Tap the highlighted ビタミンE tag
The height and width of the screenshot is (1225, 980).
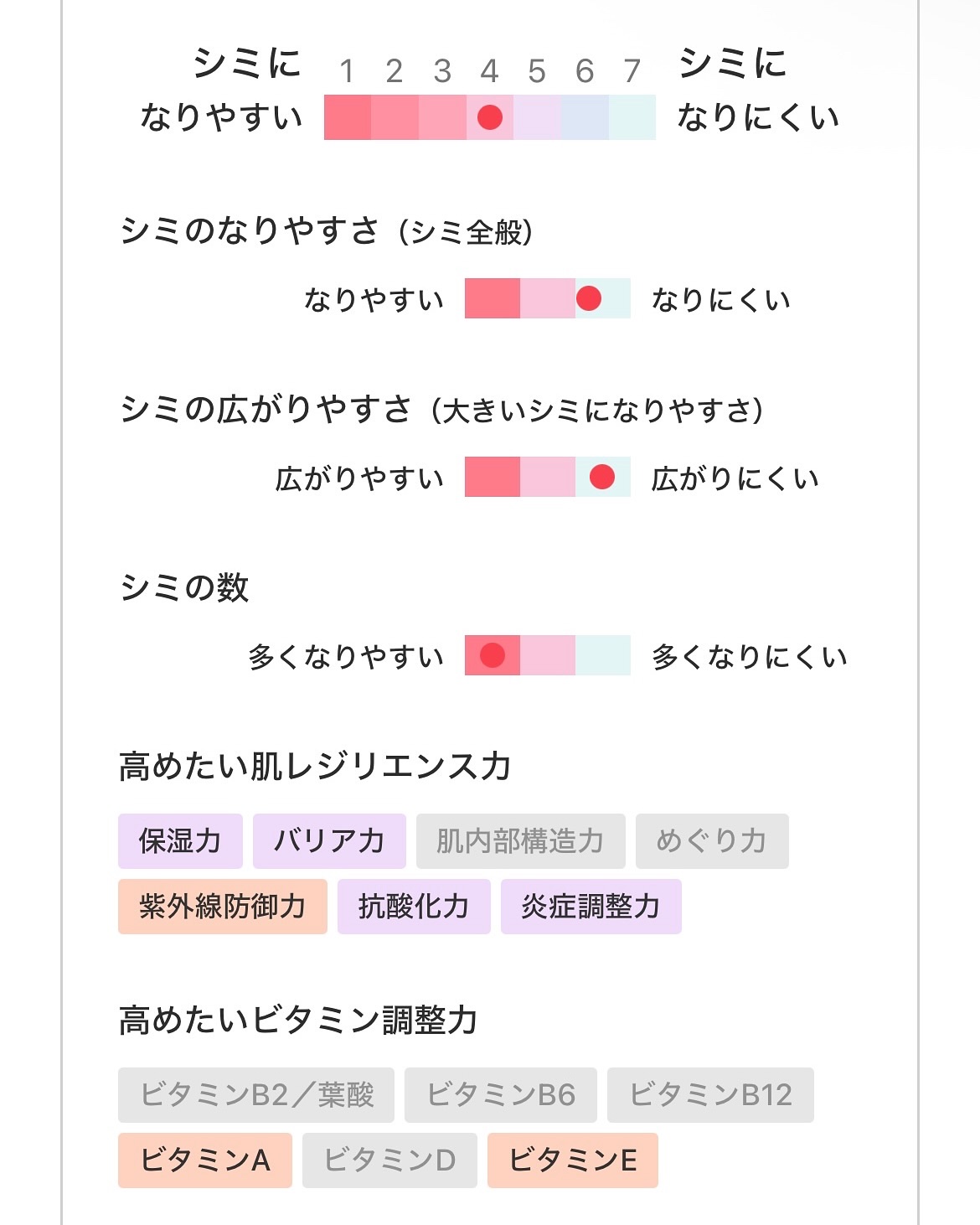[x=572, y=1160]
